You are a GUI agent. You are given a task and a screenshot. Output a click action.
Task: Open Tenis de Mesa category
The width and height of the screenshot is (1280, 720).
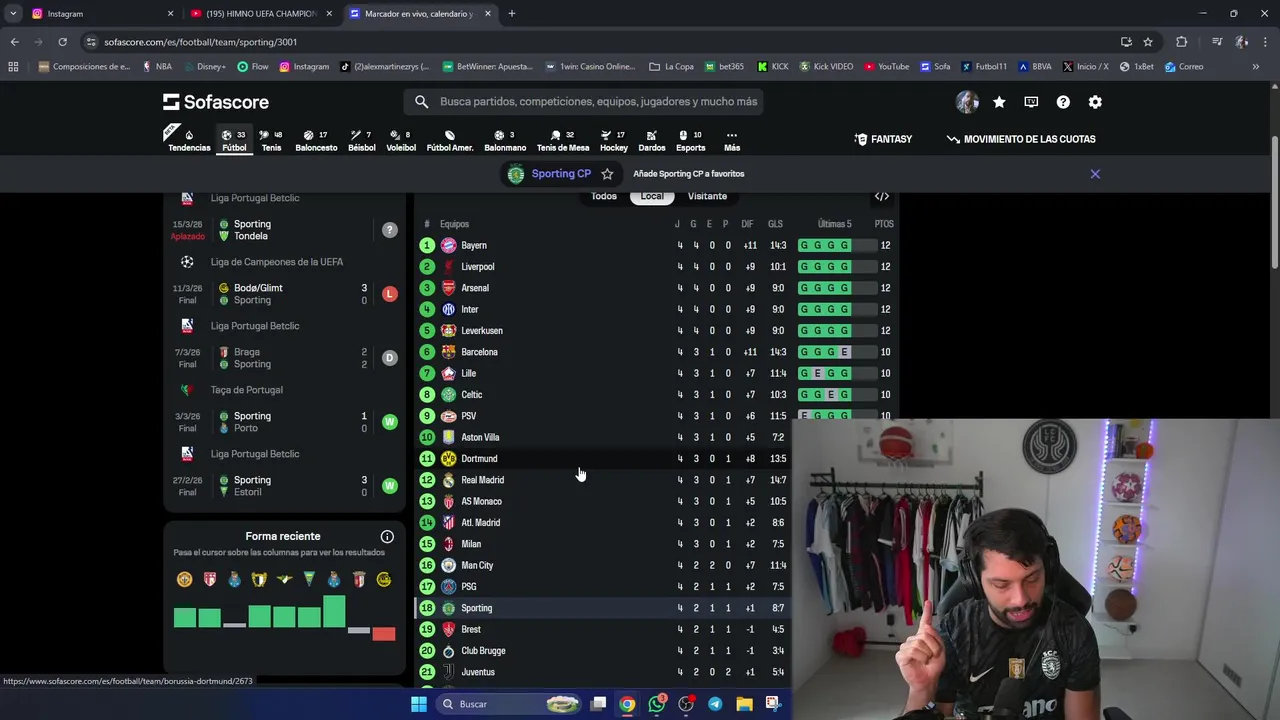coord(563,140)
